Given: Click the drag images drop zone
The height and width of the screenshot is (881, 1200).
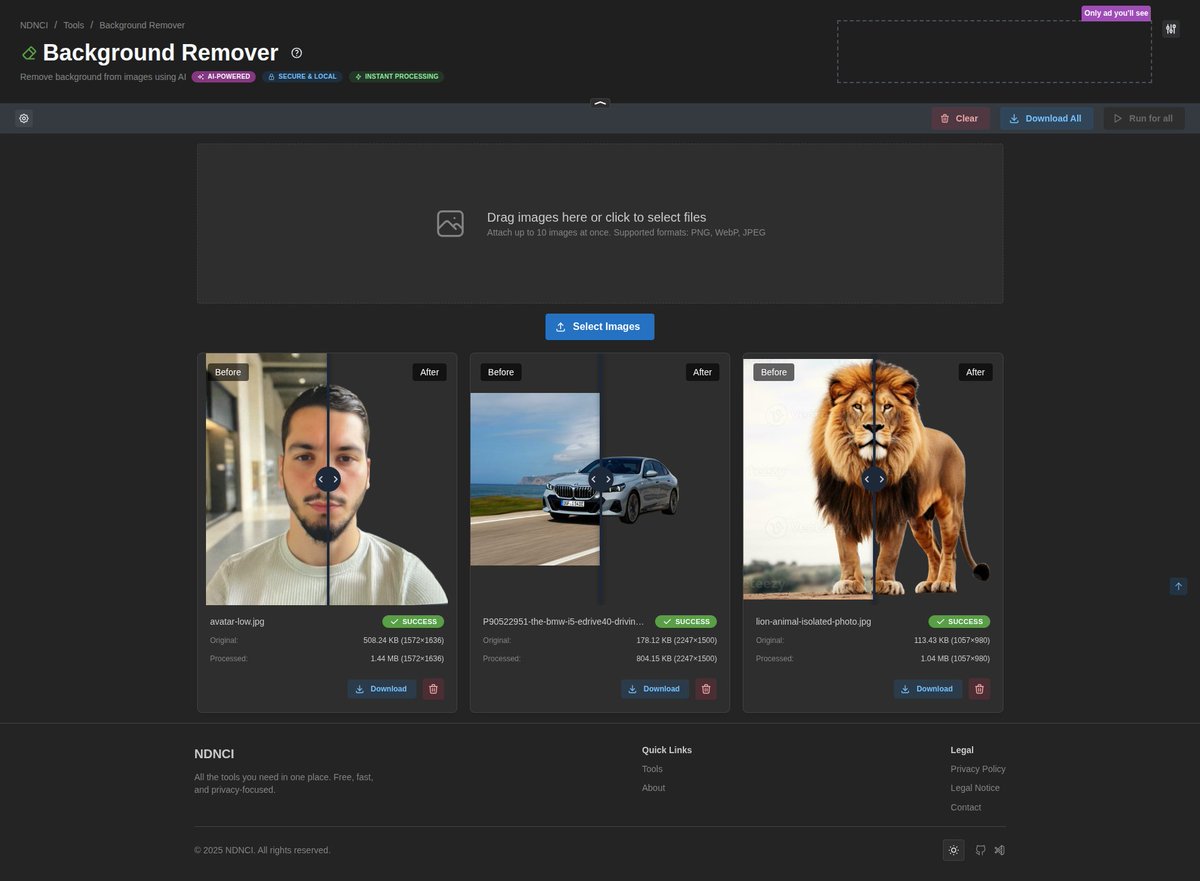Looking at the screenshot, I should point(600,223).
